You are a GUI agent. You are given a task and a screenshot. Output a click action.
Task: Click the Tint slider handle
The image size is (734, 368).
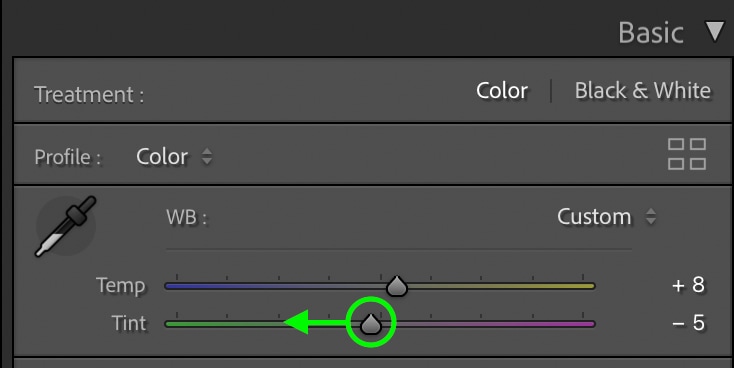point(371,324)
